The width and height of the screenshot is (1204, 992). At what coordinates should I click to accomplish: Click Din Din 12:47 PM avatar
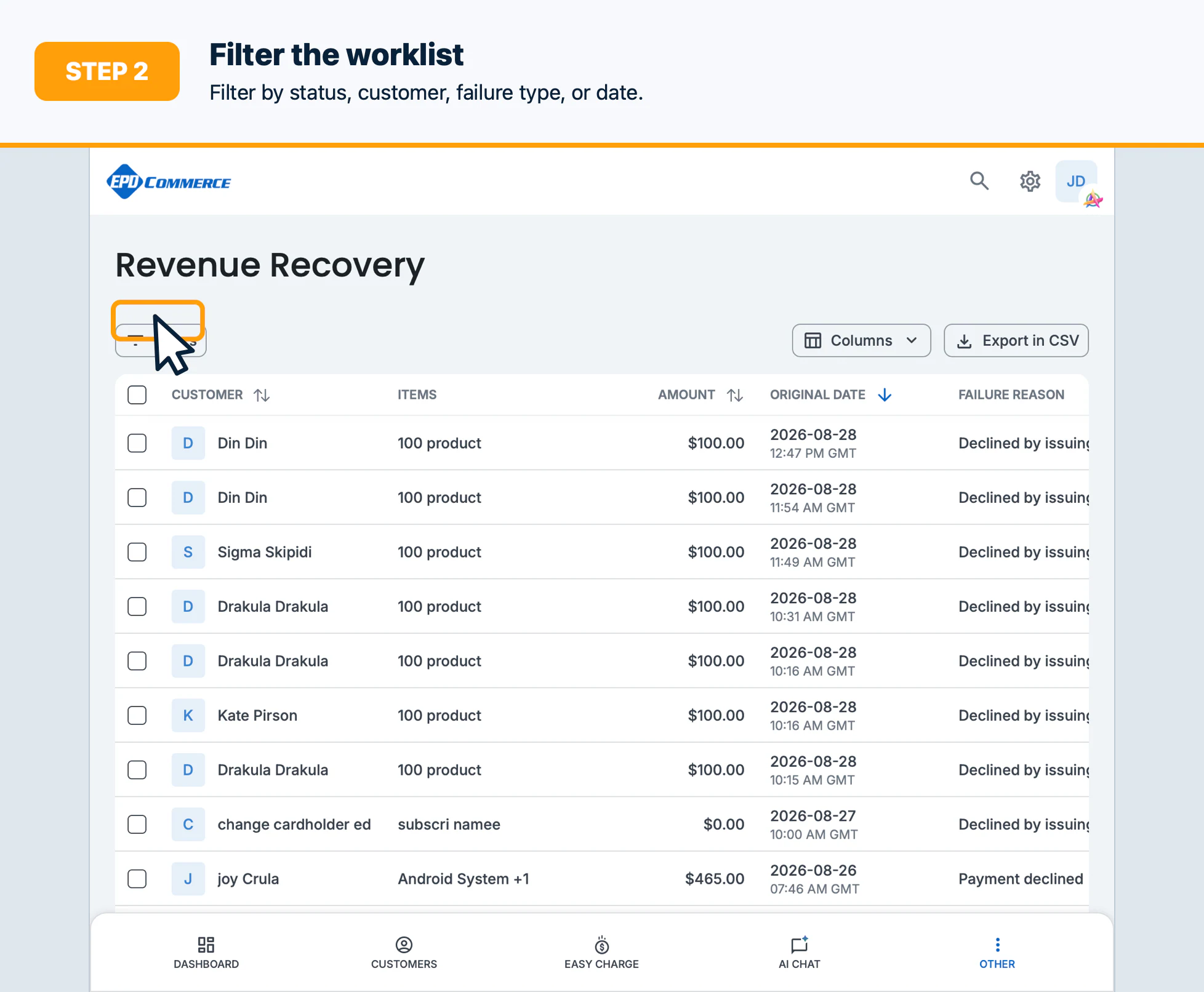(188, 443)
